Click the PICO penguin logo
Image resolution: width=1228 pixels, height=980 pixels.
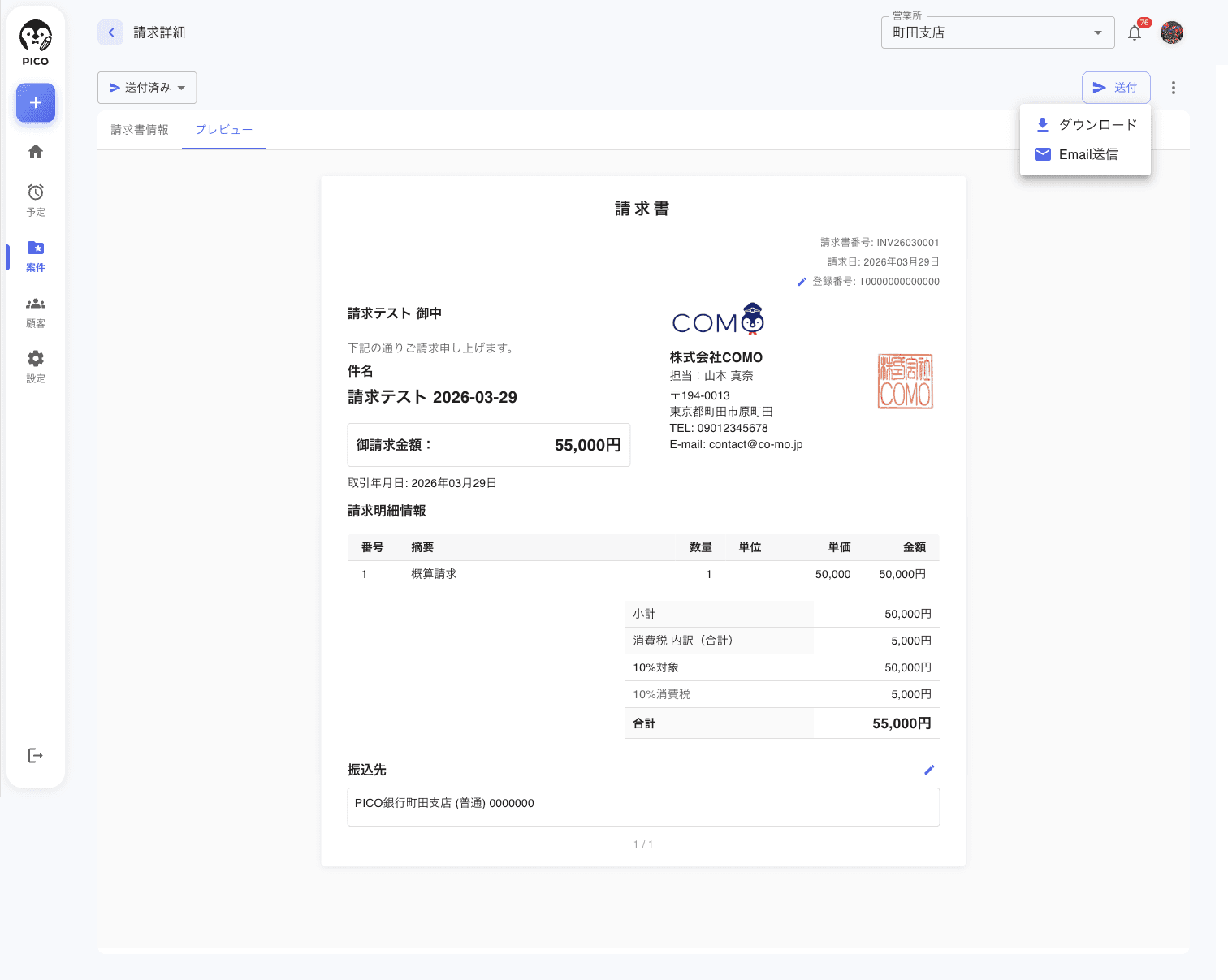point(36,43)
